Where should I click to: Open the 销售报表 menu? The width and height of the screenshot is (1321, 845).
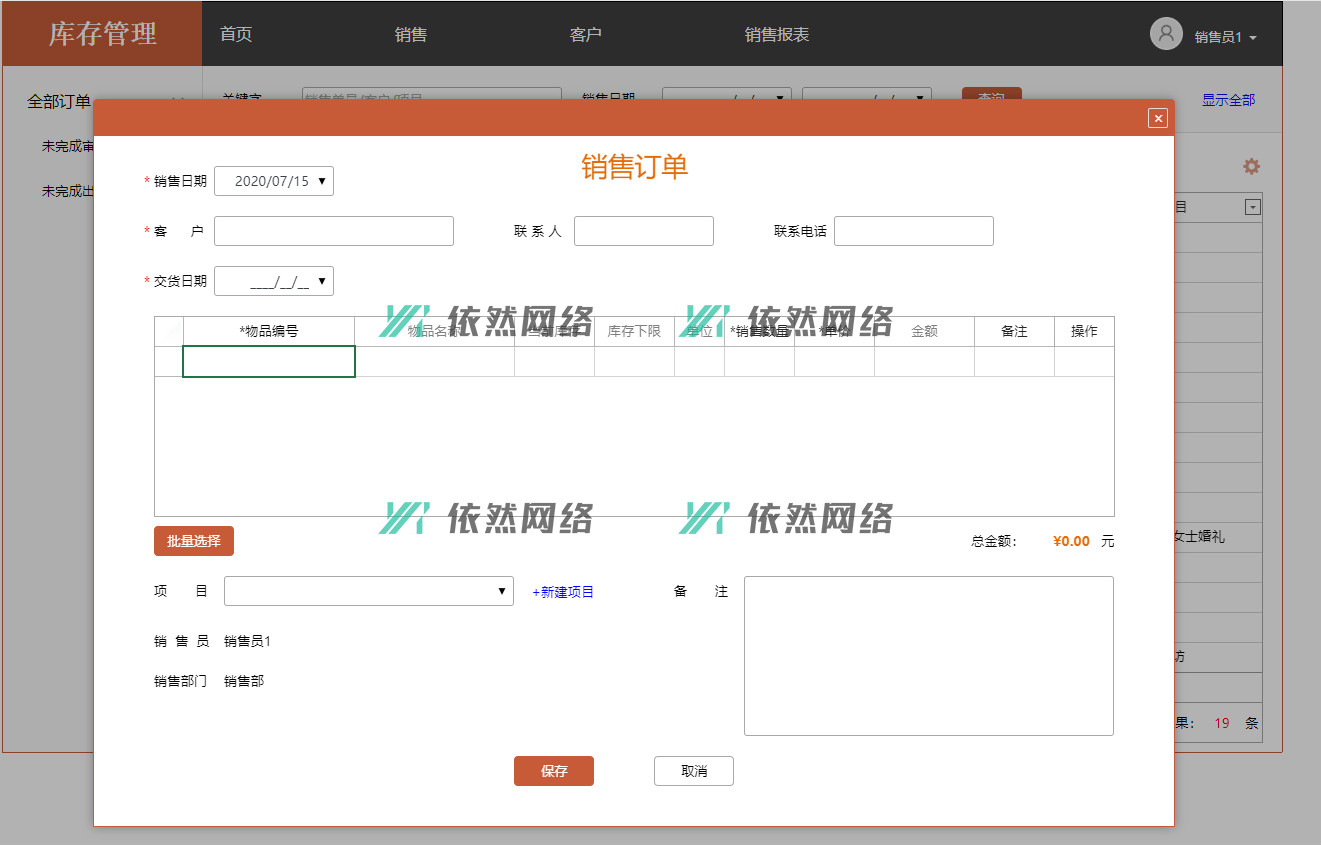[x=777, y=34]
